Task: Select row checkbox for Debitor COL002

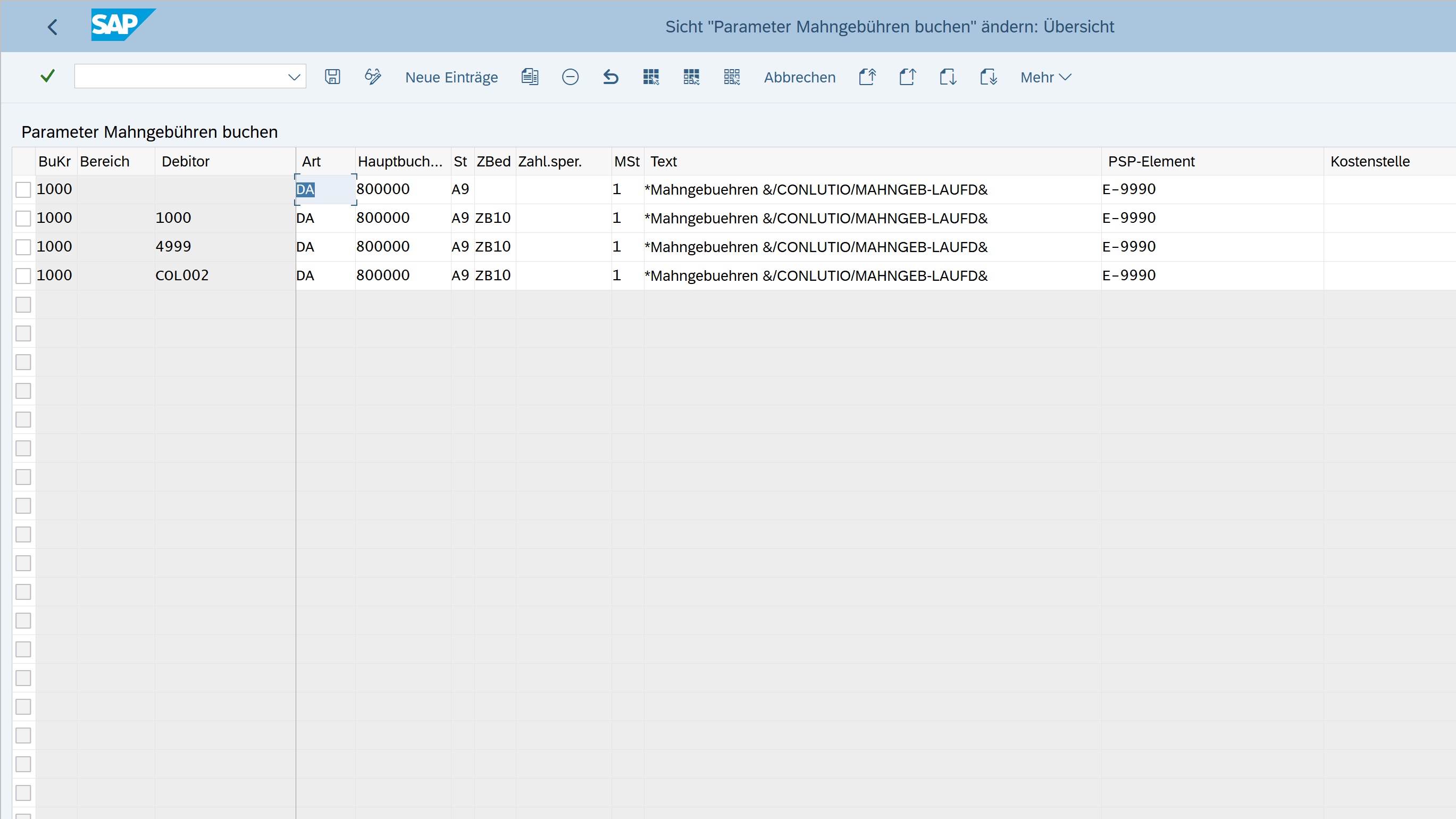Action: (x=23, y=276)
